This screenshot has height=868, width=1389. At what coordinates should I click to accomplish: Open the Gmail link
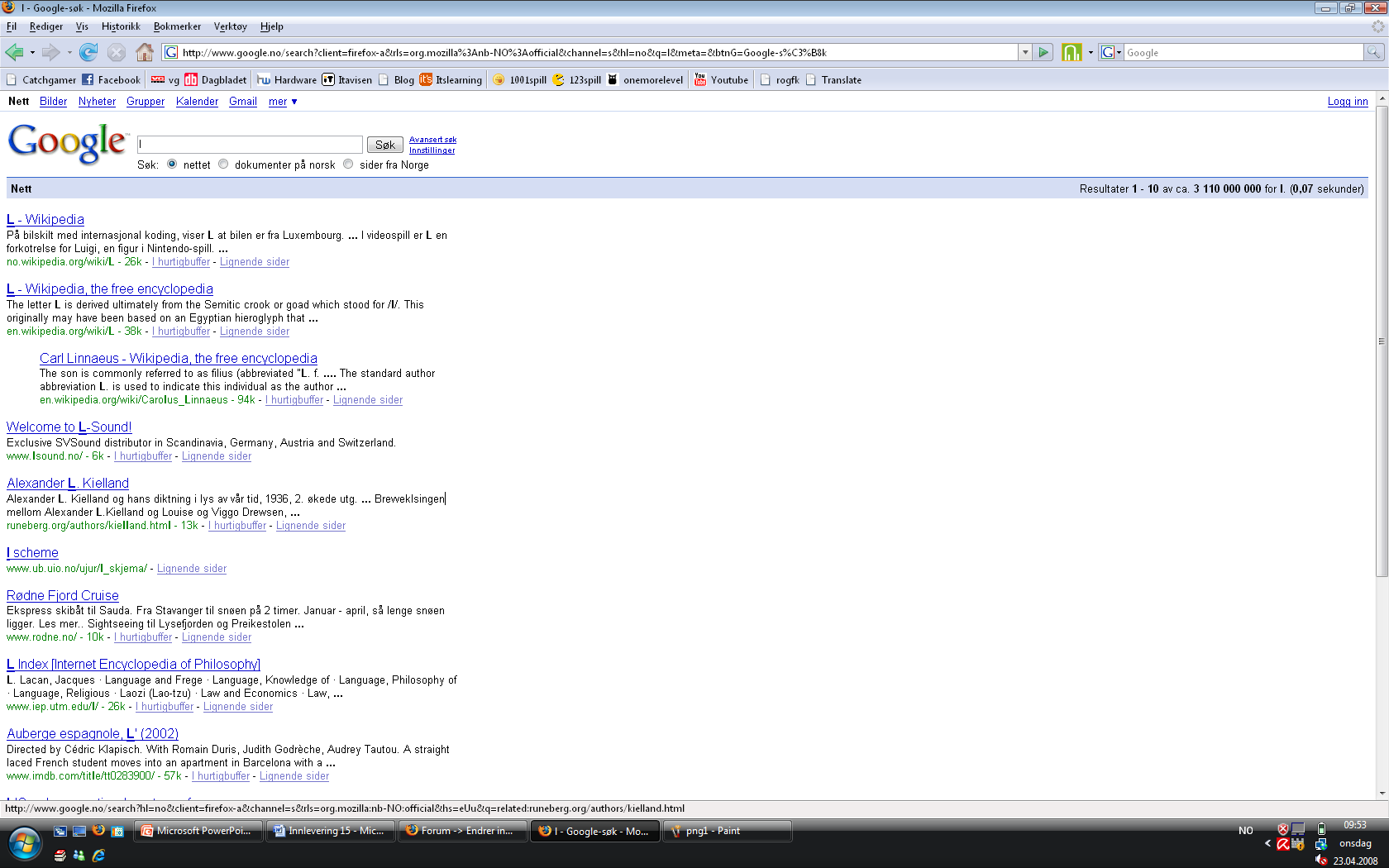(243, 102)
